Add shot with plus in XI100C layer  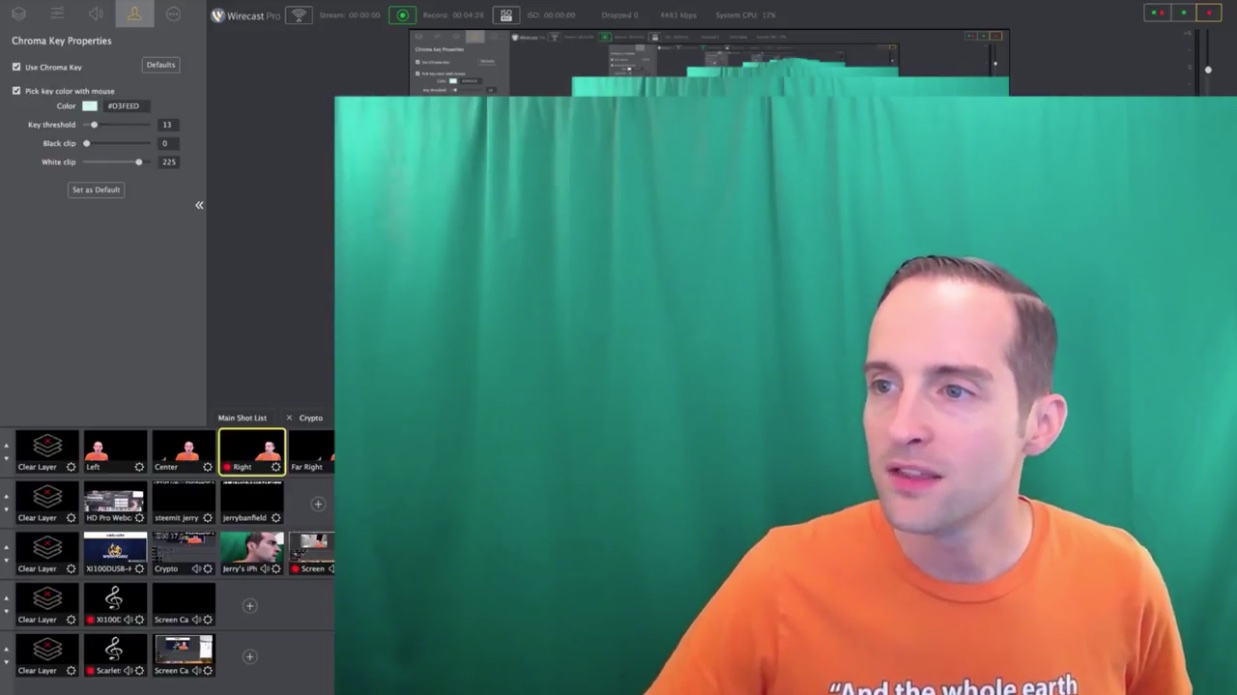[x=250, y=606]
